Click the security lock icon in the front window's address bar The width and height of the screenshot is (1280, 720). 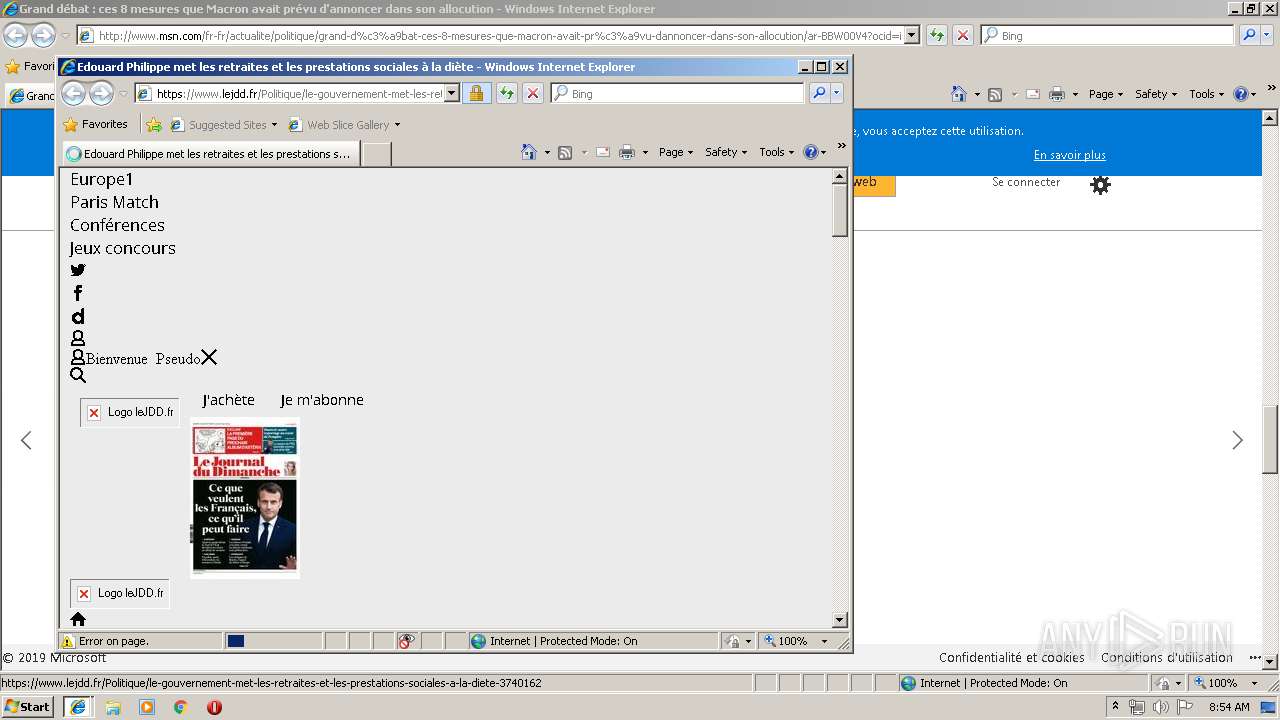[x=476, y=93]
